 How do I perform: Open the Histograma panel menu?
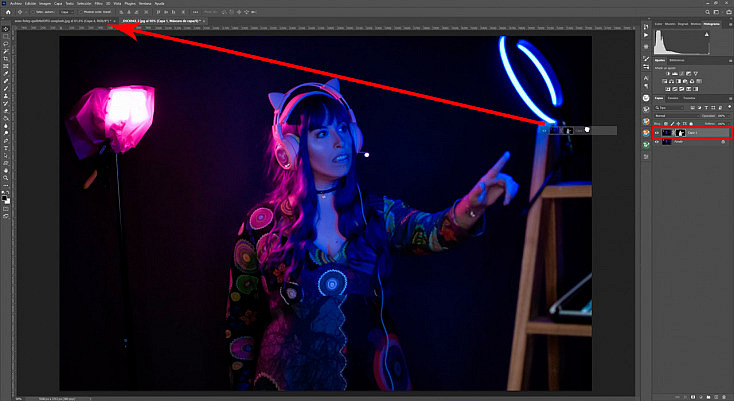point(730,24)
